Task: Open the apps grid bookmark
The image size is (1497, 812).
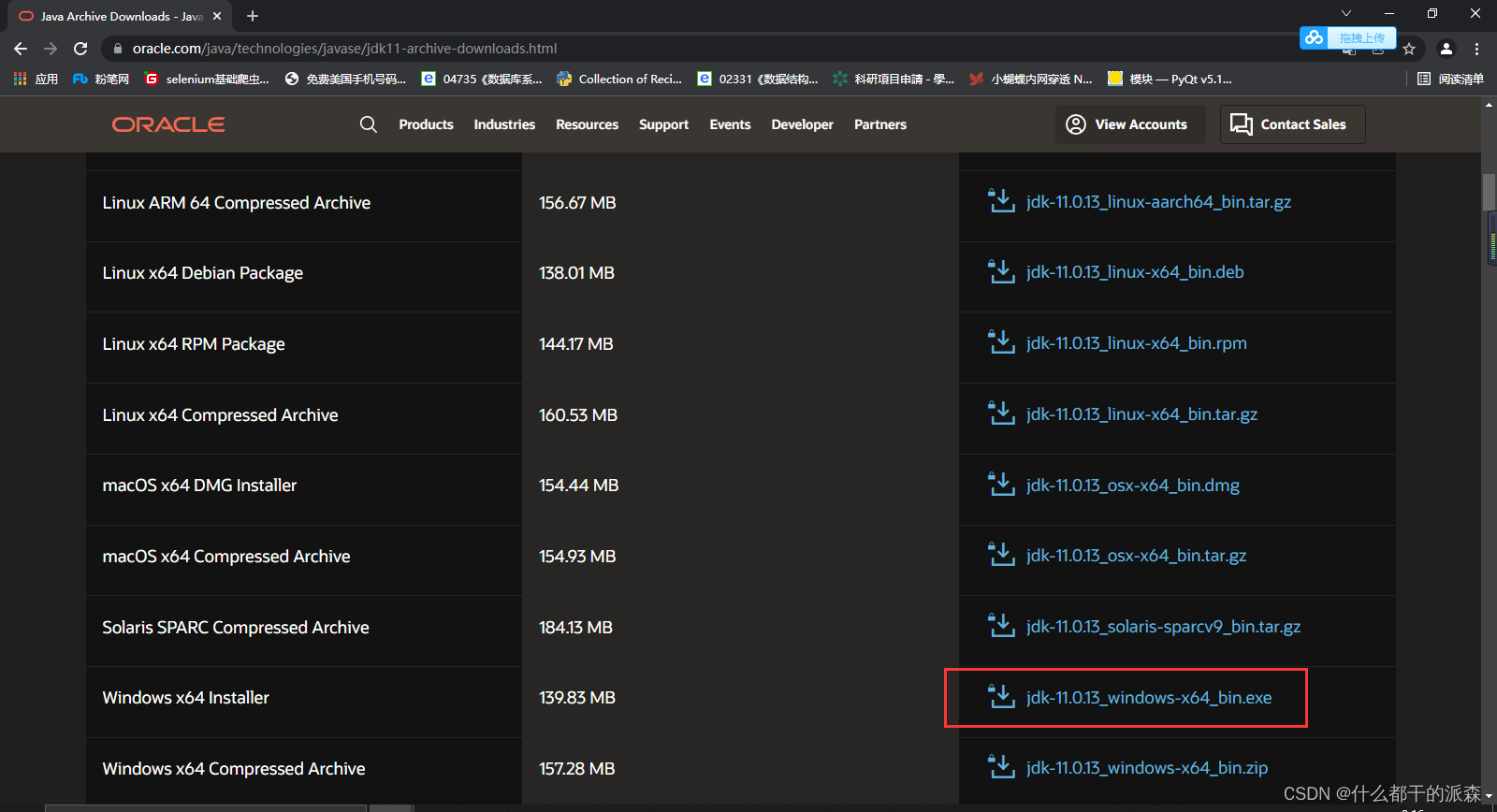Action: [36, 79]
